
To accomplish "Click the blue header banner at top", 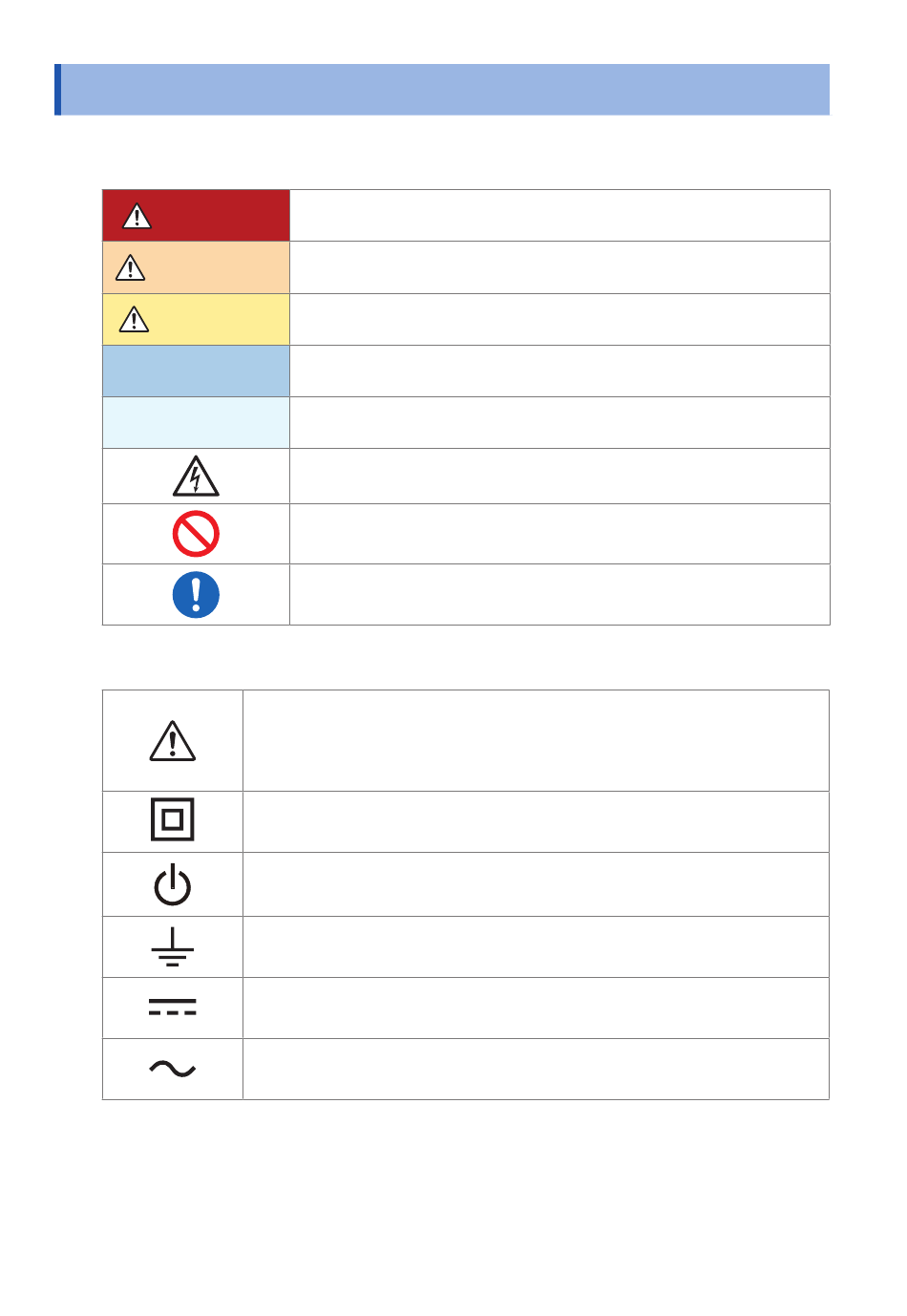I will (442, 90).
